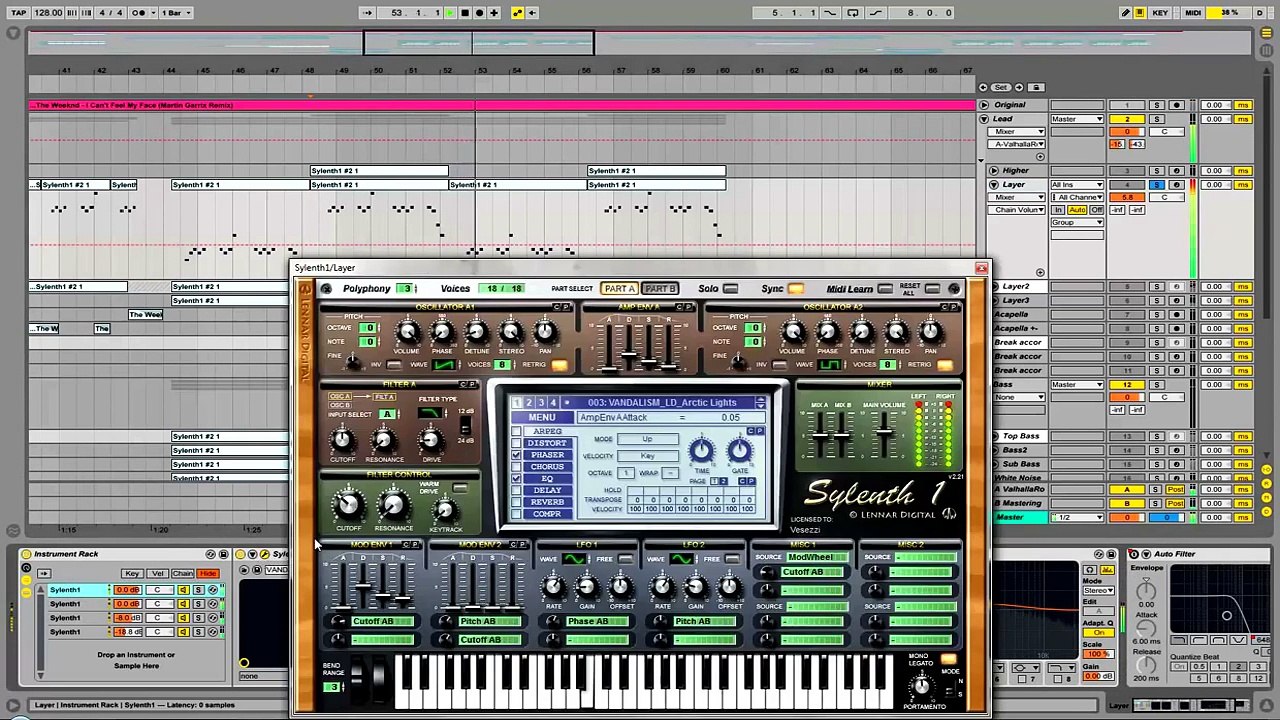Unfold the Higher track
Screen dimensions: 1280x720
(x=994, y=171)
